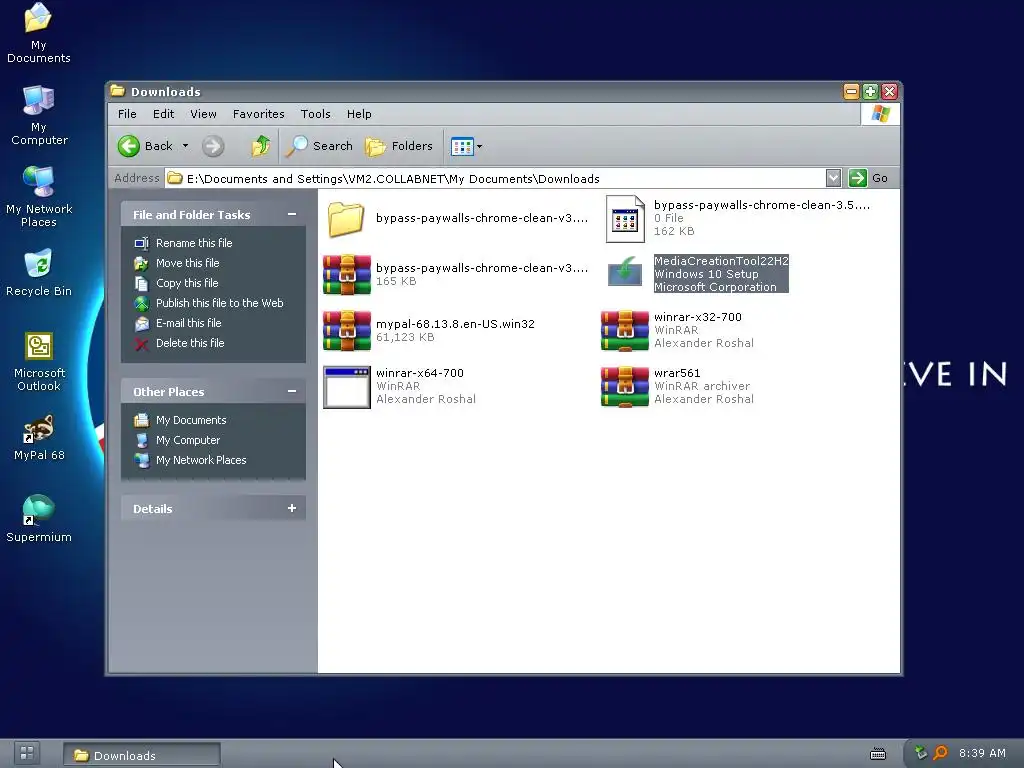1024x768 pixels.
Task: Click Publish this file to the Web
Action: (x=219, y=303)
